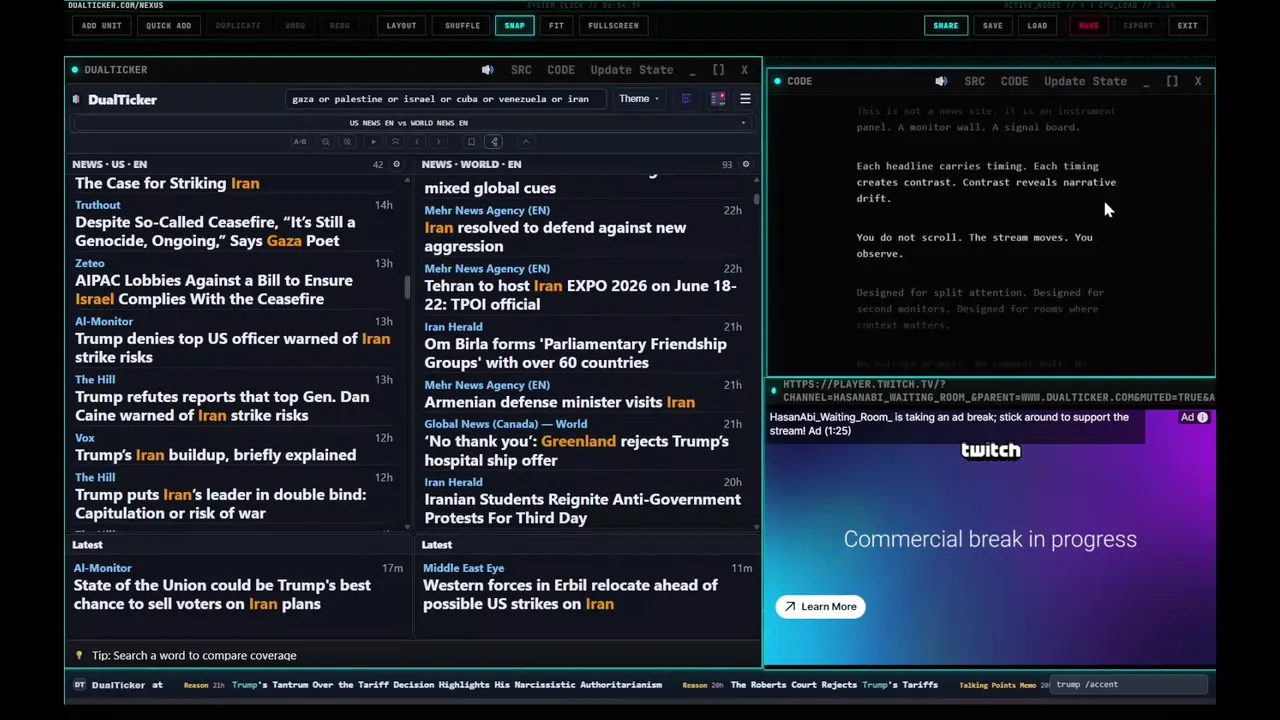The width and height of the screenshot is (1280, 720).
Task: Go to previous item arrow
Action: point(417,142)
